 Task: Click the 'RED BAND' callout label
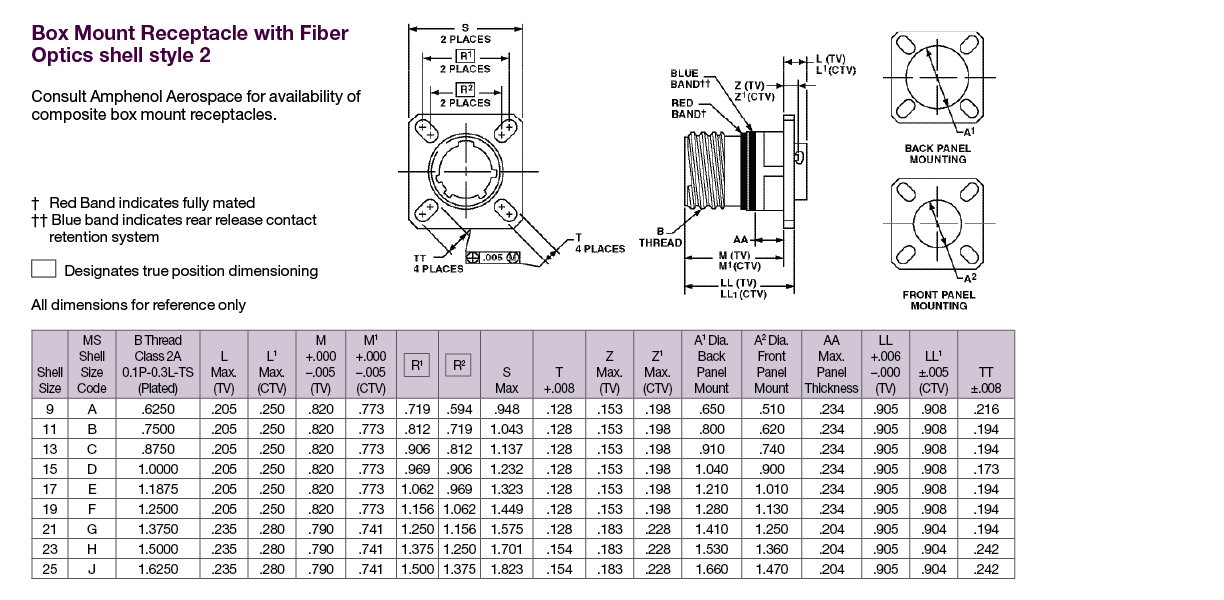688,108
